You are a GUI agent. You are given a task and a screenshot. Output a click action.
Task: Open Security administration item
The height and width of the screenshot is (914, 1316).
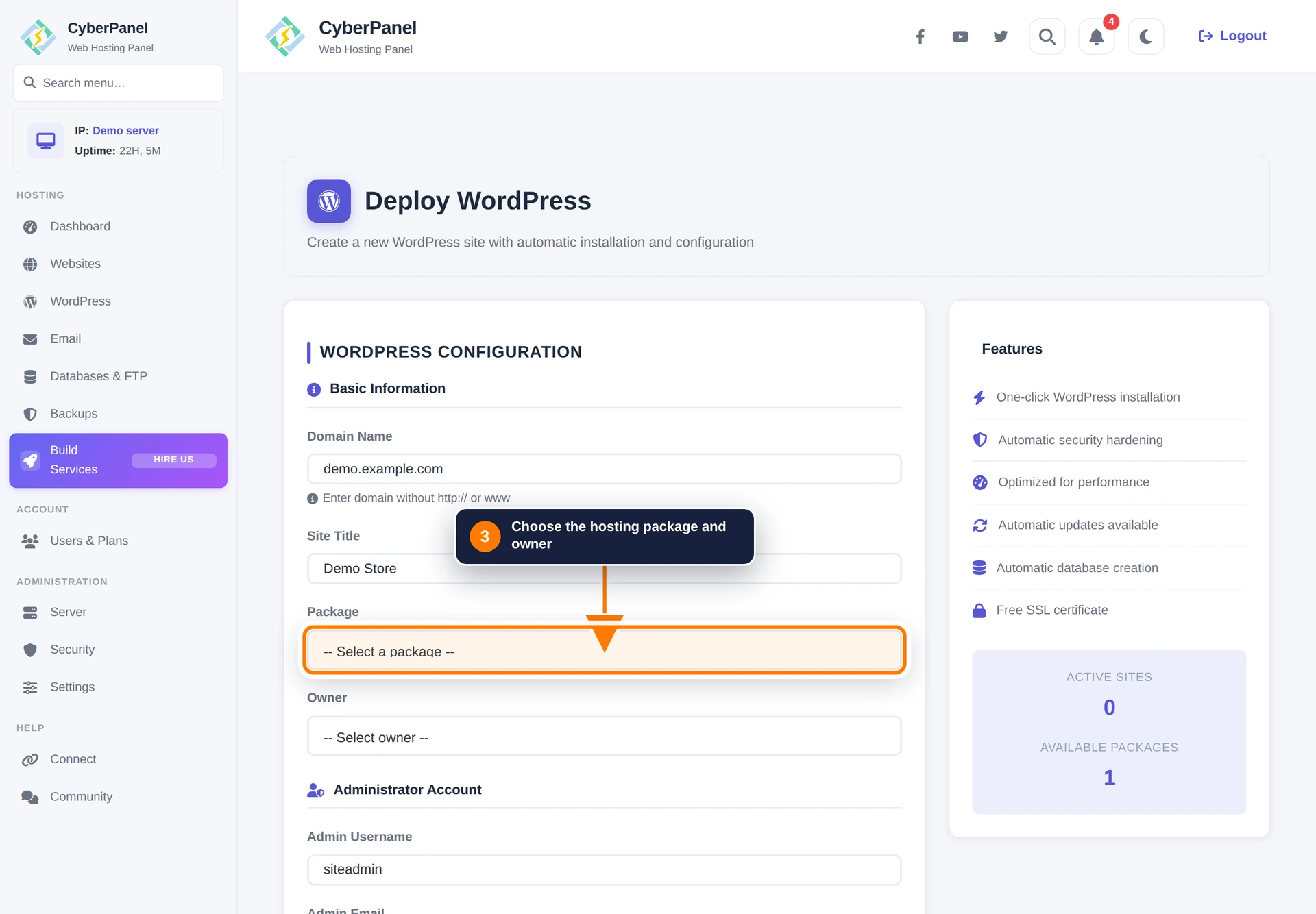point(118,650)
